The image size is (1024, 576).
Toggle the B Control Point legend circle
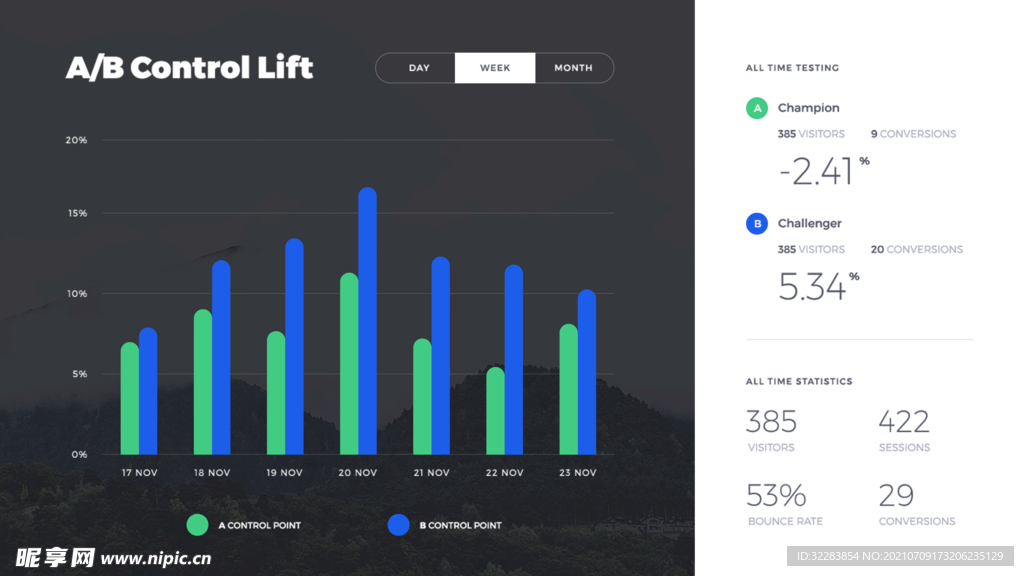click(x=399, y=525)
